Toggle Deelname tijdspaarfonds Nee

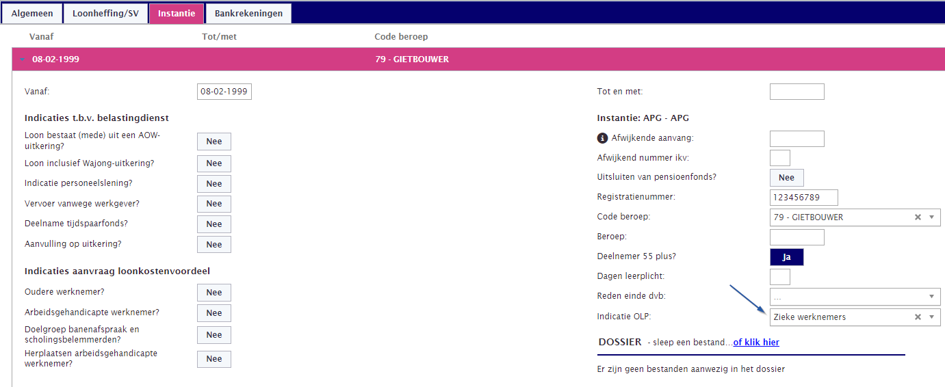(214, 224)
